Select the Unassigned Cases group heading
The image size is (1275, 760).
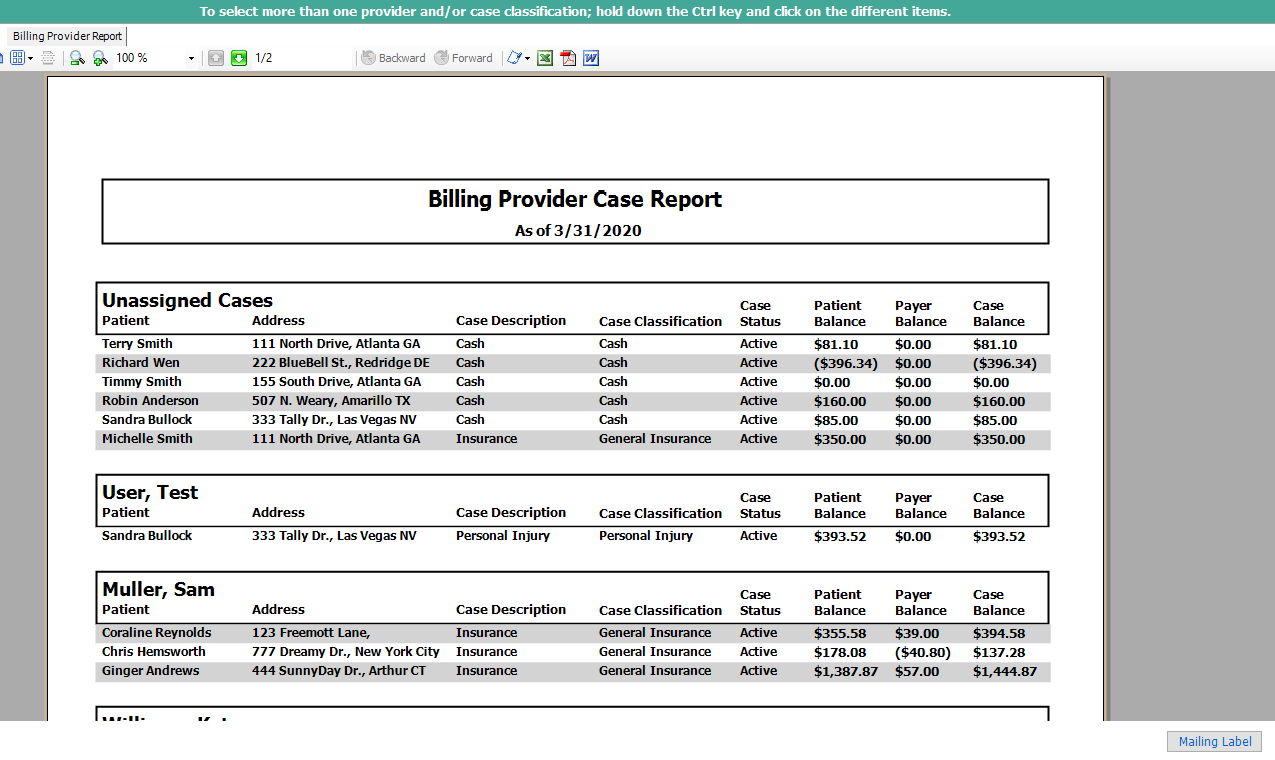(187, 300)
